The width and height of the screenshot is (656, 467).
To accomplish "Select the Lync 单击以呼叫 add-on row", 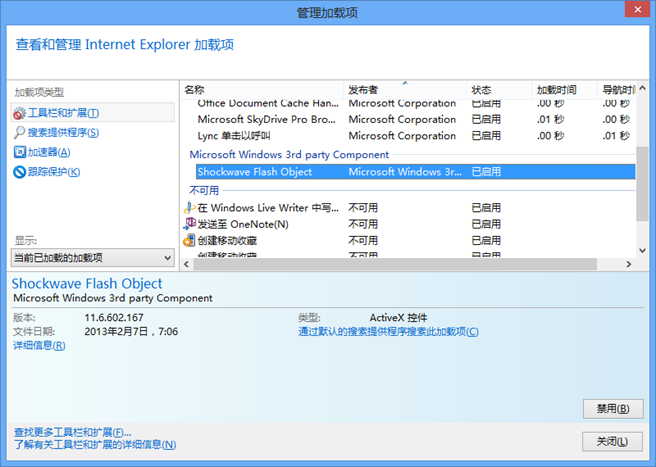I will tap(408, 136).
